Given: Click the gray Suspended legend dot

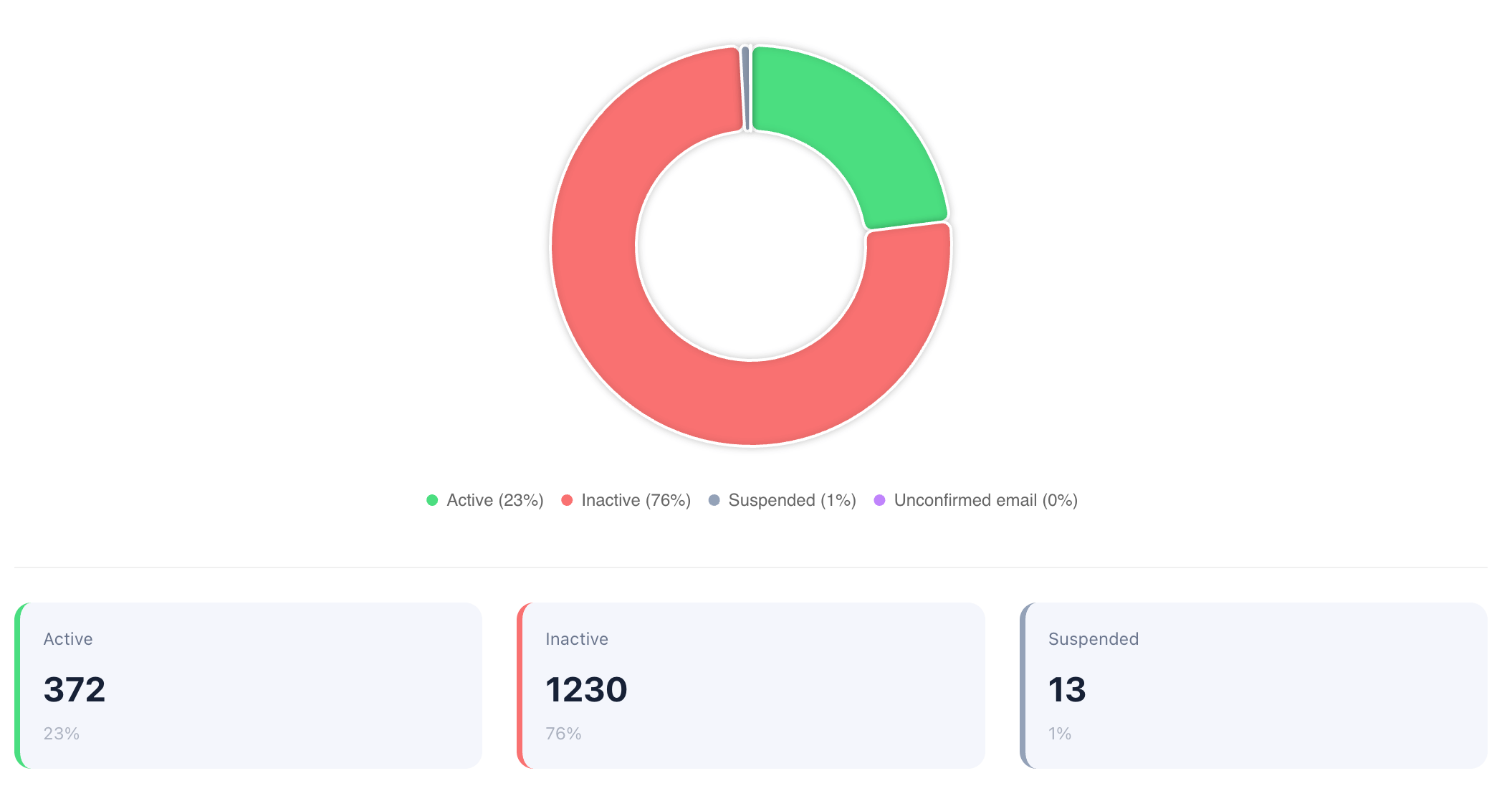Looking at the screenshot, I should [714, 500].
